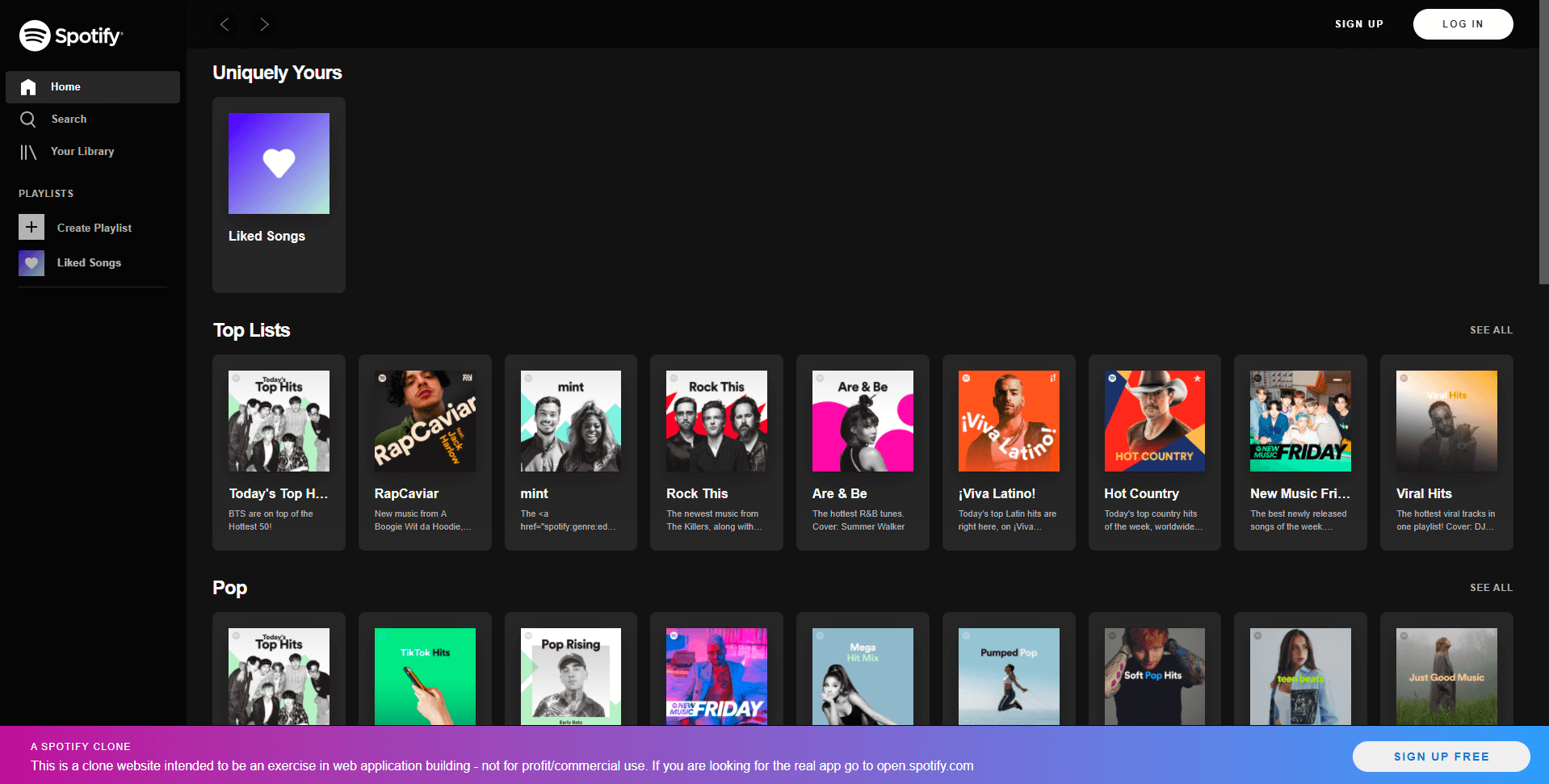
Task: Click the LOG IN button
Action: click(1463, 24)
